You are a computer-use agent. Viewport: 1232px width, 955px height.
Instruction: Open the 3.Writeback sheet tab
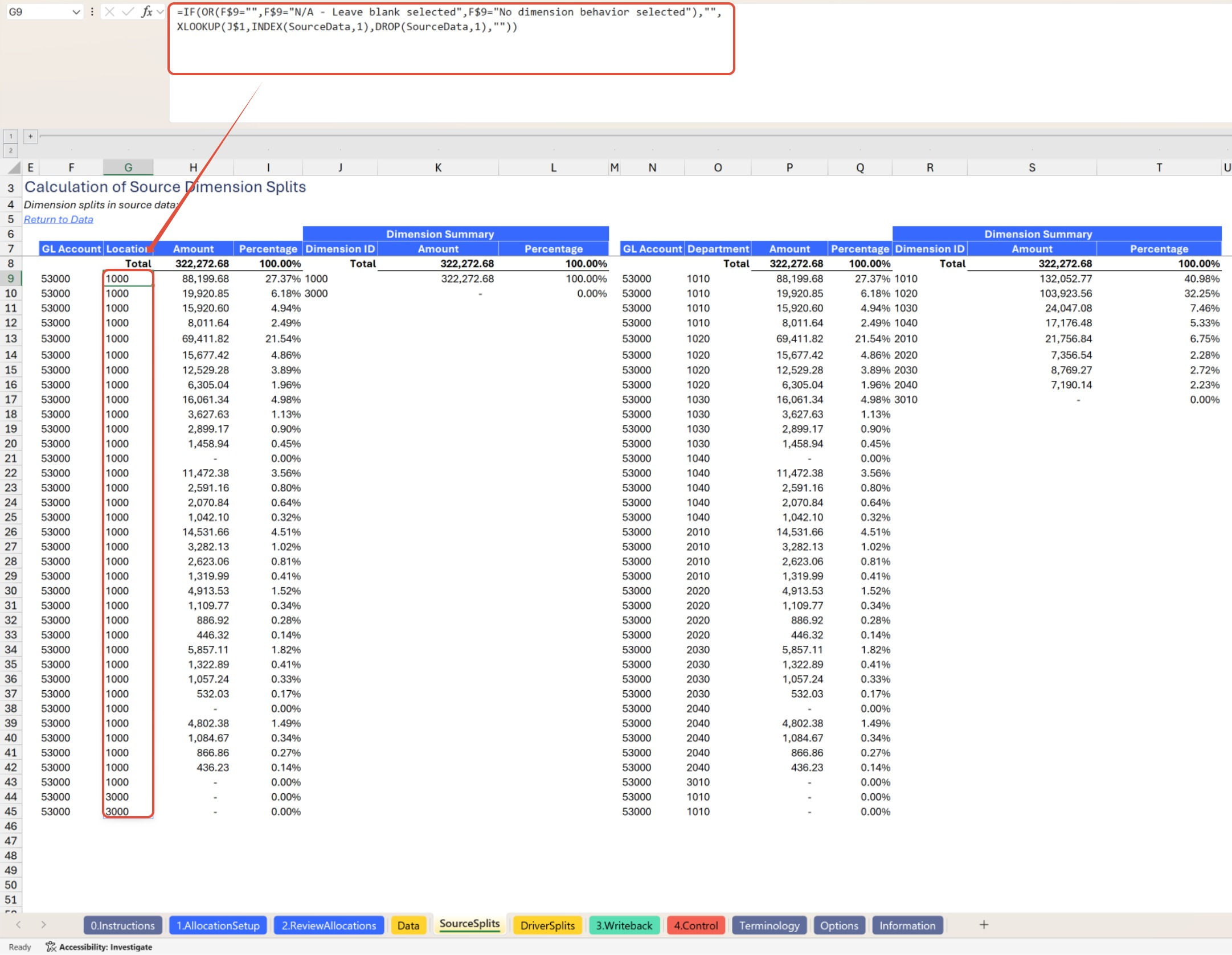click(x=624, y=925)
